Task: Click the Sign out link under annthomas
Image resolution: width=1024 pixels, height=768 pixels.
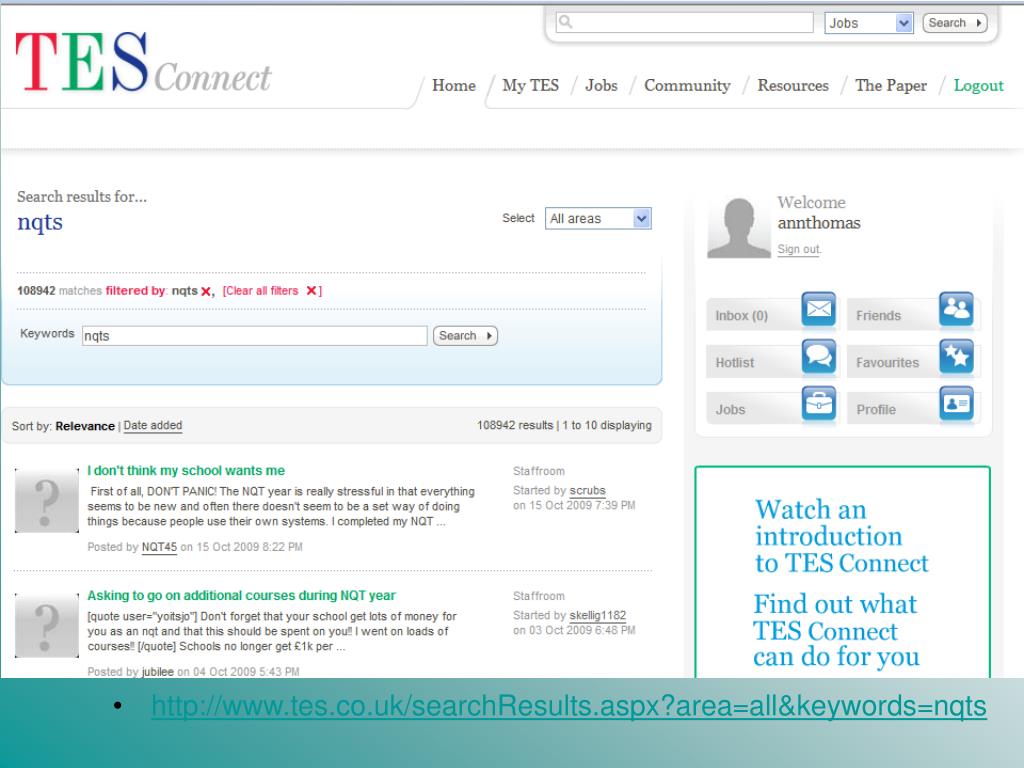Action: tap(799, 249)
